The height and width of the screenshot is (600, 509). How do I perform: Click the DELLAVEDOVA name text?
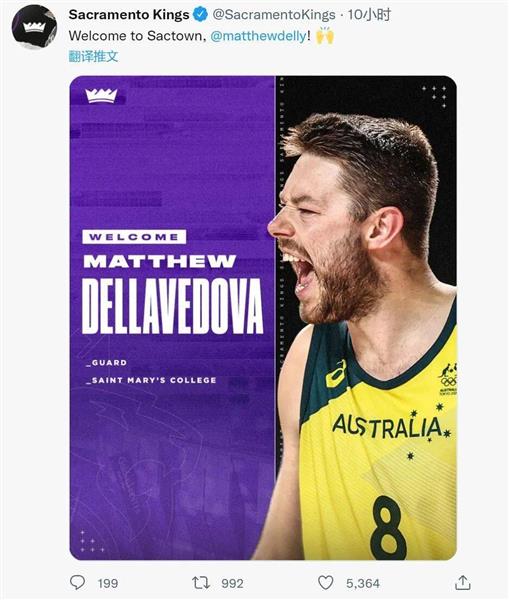coord(173,306)
